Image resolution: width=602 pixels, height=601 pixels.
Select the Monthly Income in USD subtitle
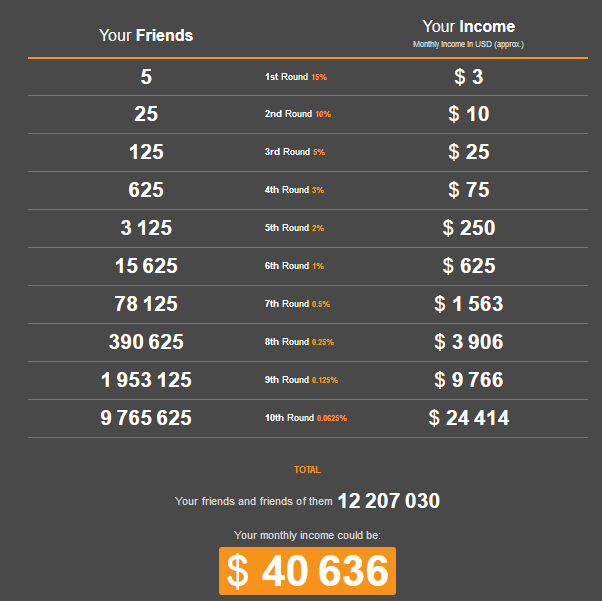coord(468,44)
